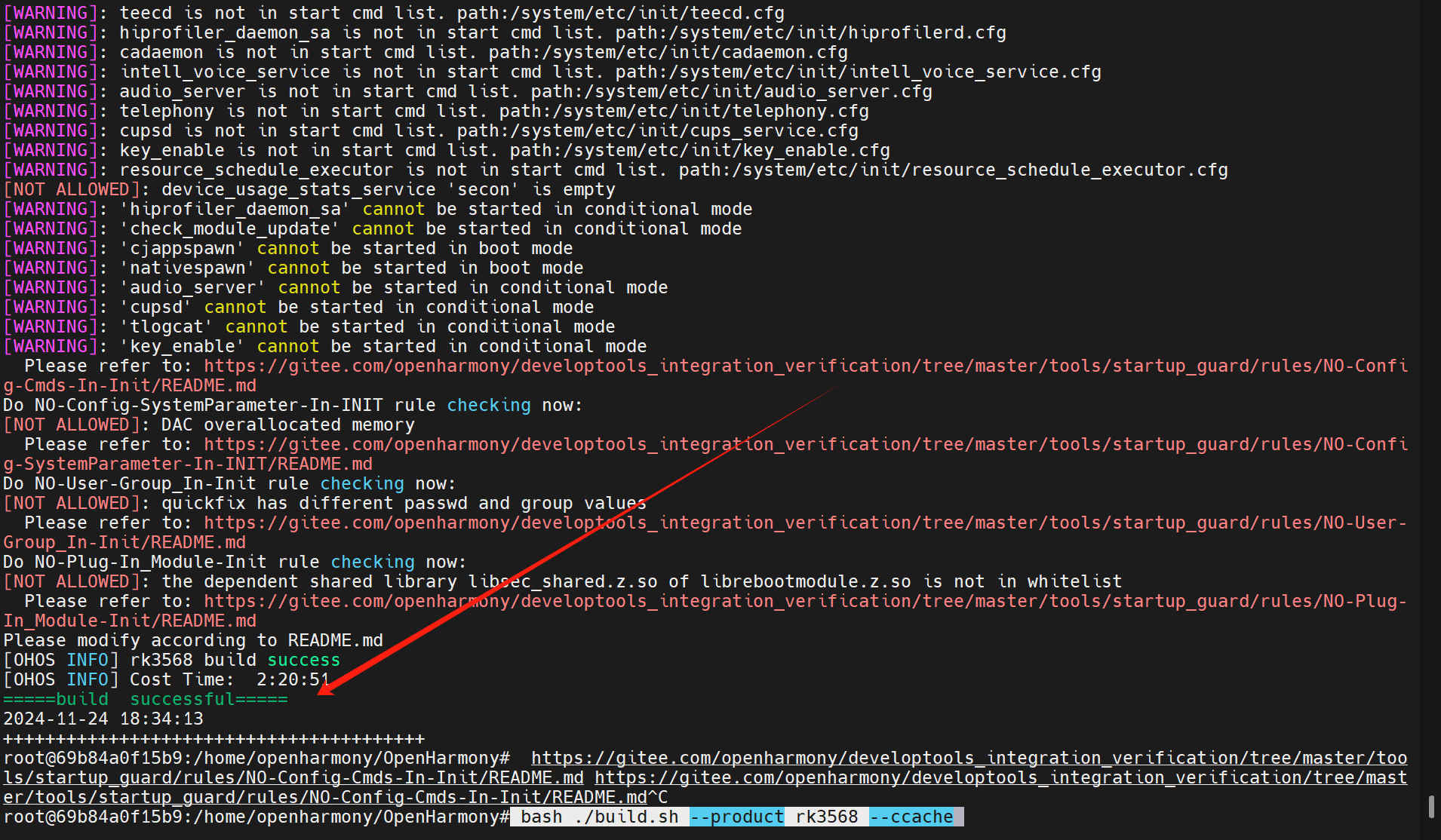Click the row of plus signs separator line

[x=214, y=739]
